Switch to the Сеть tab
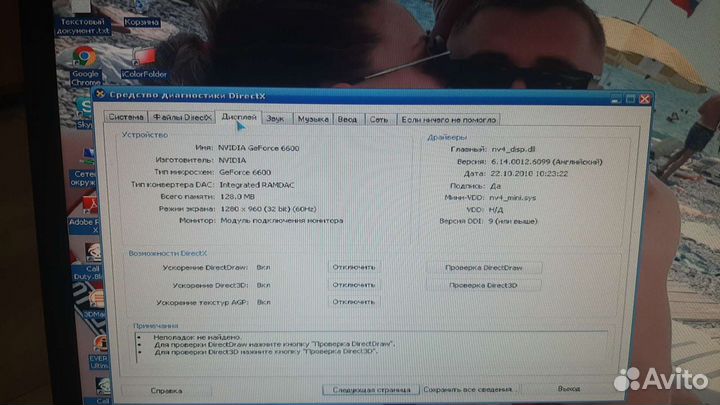 pos(378,119)
